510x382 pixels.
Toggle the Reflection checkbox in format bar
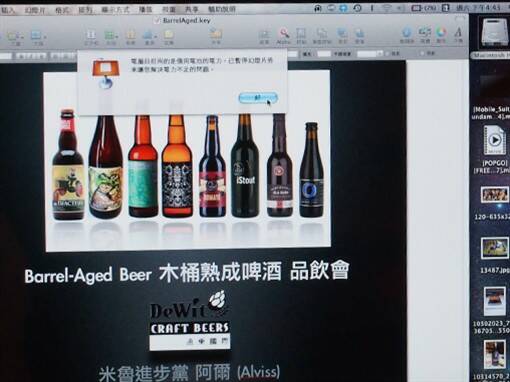click(x=422, y=53)
